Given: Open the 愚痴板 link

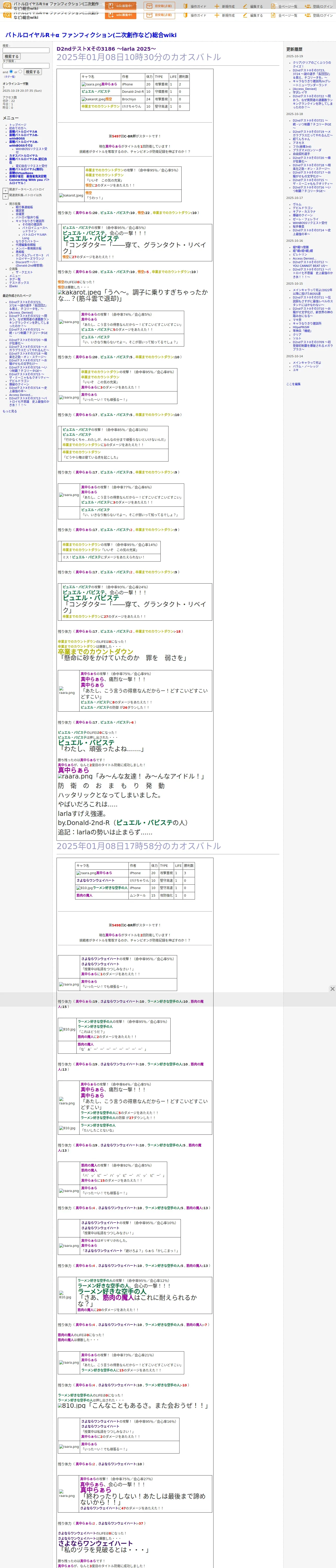Looking at the screenshot, I should tap(20, 252).
